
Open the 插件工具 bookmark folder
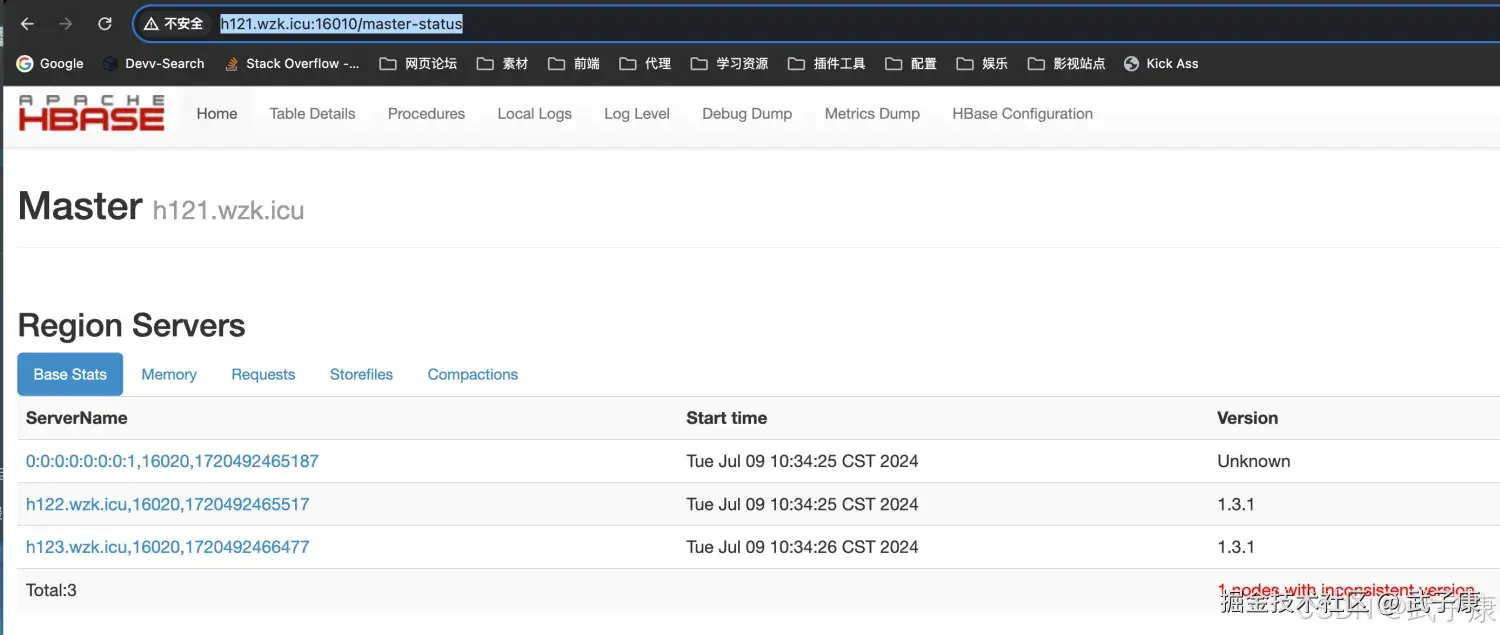tap(826, 63)
